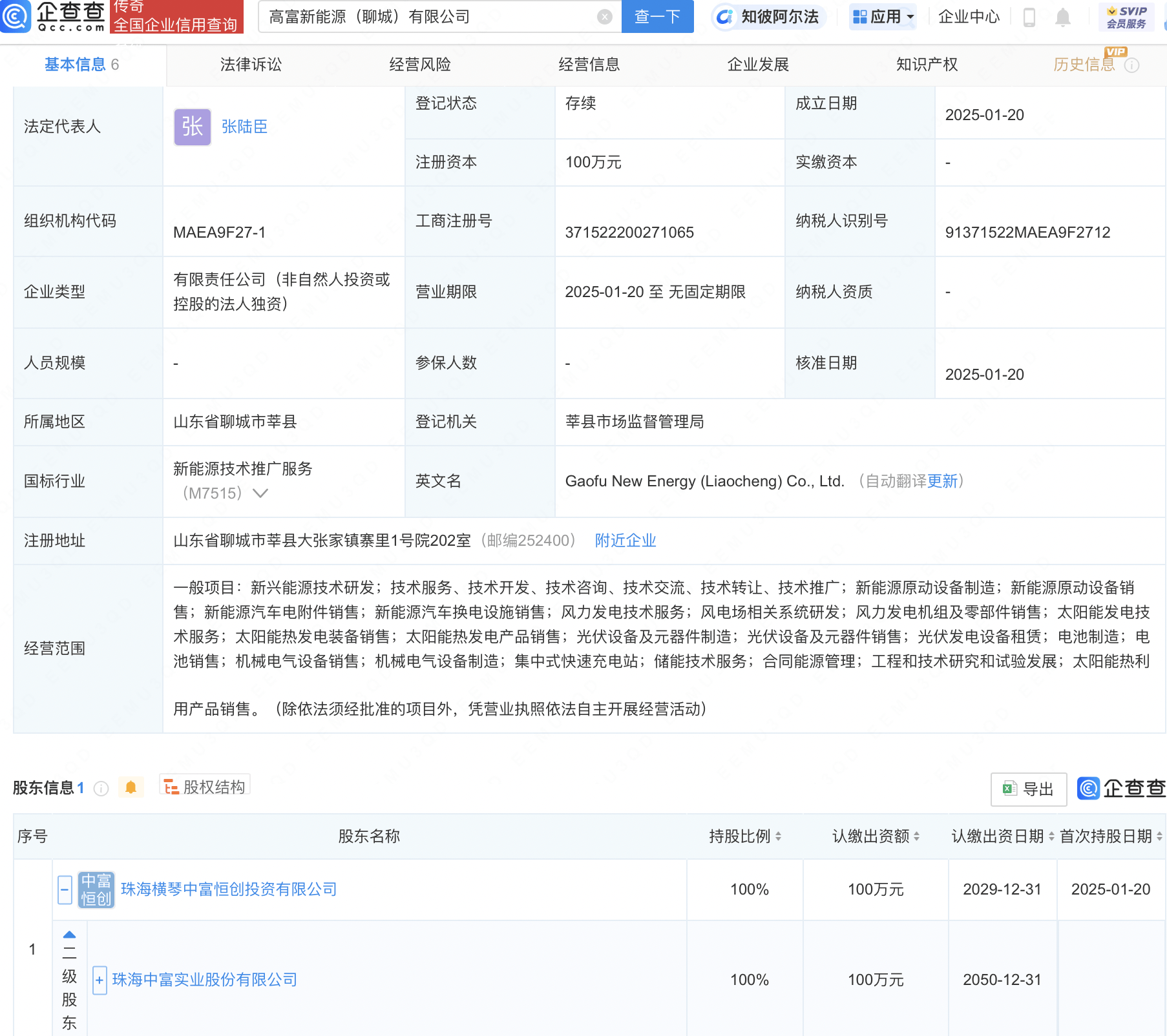
Task: Open the 应用 dropdown menu
Action: pos(883,17)
